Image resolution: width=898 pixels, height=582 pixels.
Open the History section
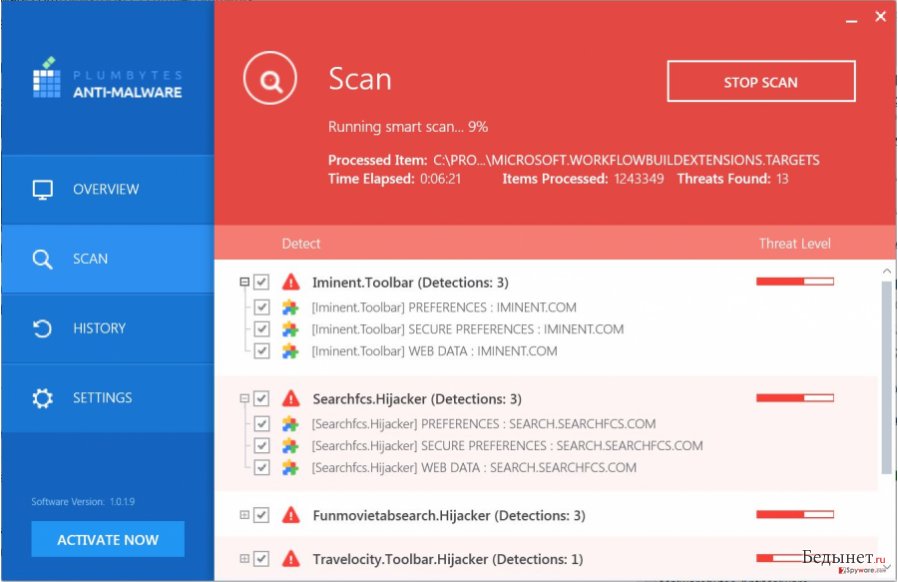coord(108,328)
